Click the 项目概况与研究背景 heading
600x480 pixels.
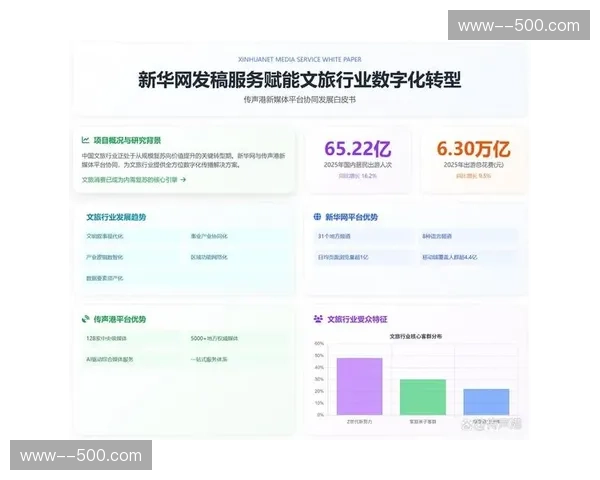click(x=127, y=140)
